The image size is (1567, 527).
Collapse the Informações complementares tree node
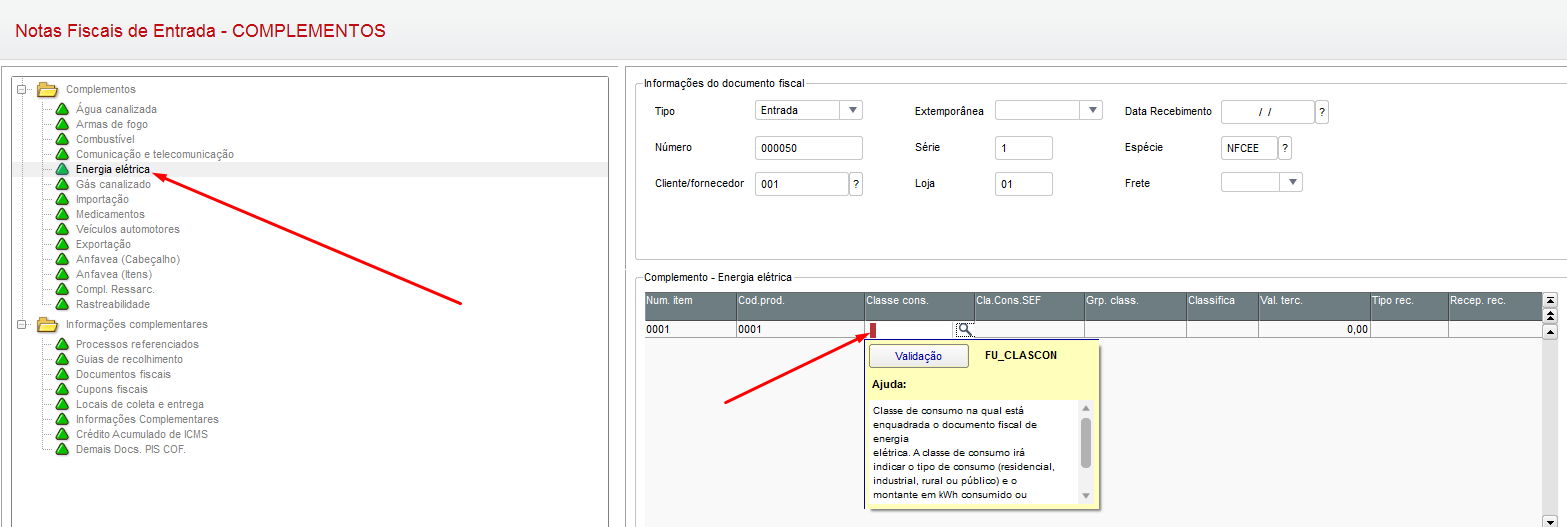coord(22,324)
